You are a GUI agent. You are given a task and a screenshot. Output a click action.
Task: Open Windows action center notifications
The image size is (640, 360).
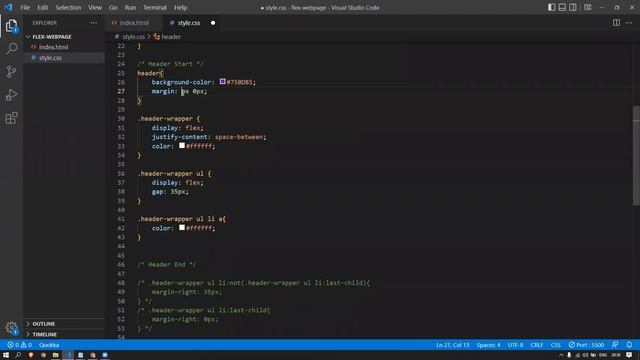click(x=629, y=355)
